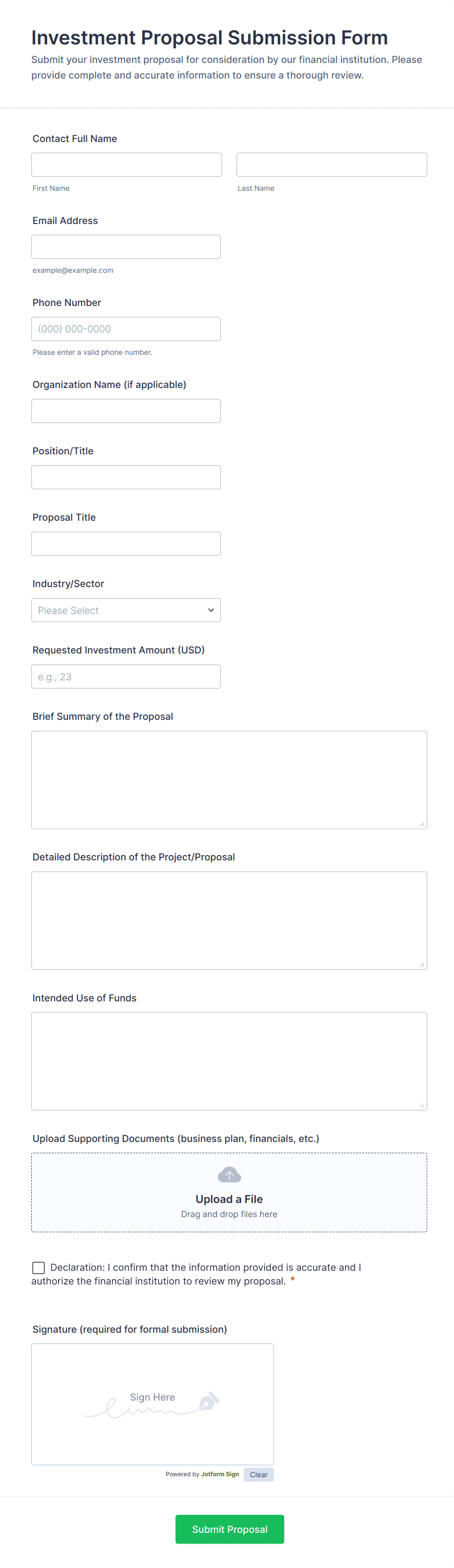
Task: Click the pen icon in signature box
Action: coord(209,1401)
